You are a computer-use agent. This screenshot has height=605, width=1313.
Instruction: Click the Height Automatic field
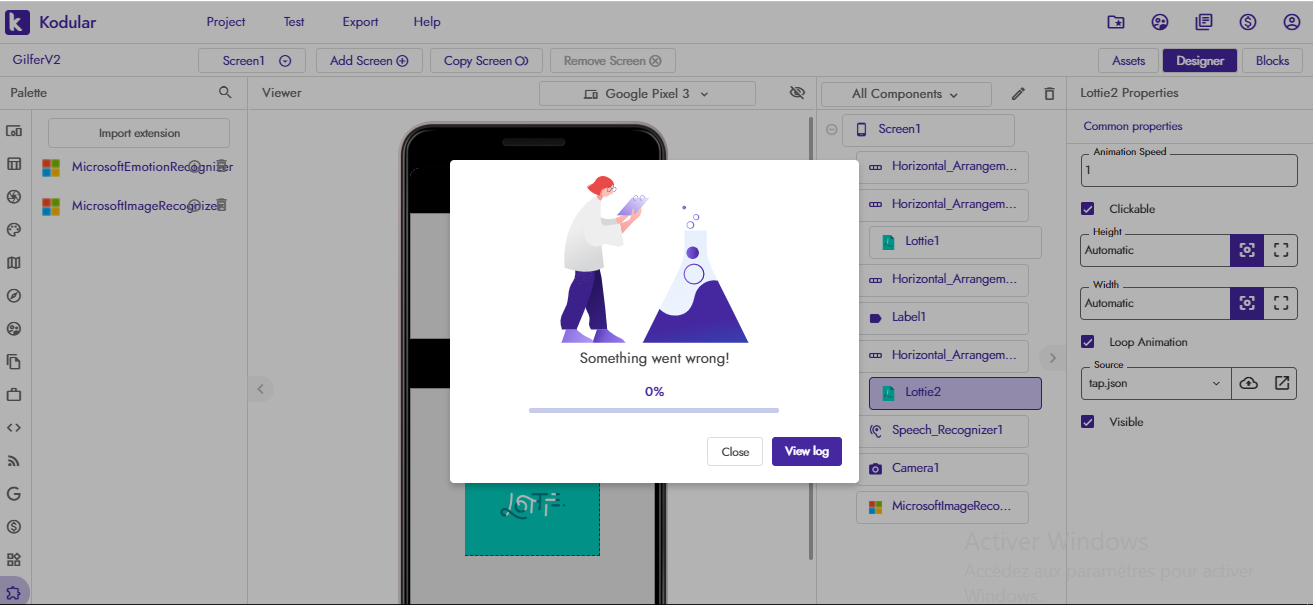click(1155, 250)
